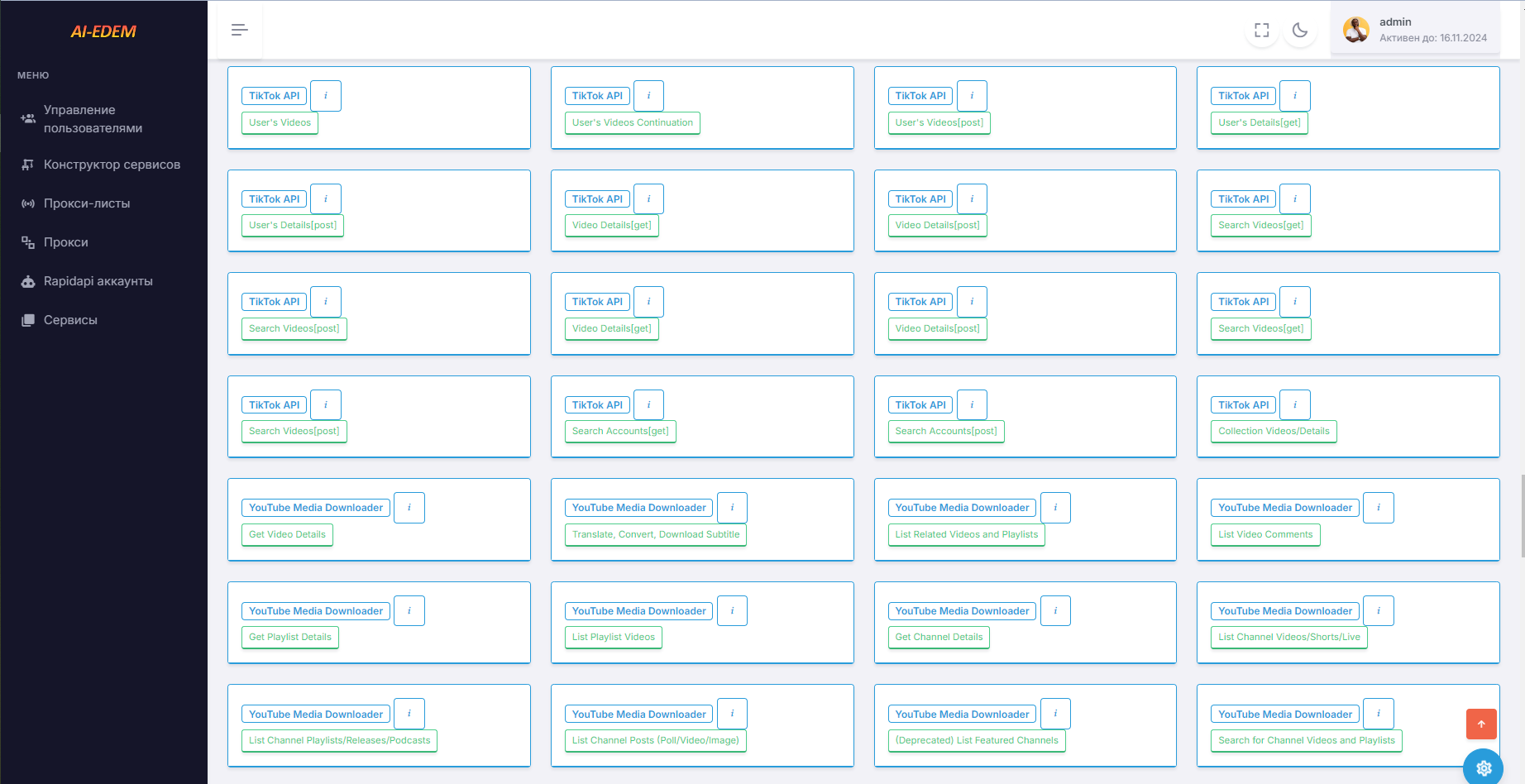Choose the Collection Videos/Details button

point(1274,431)
